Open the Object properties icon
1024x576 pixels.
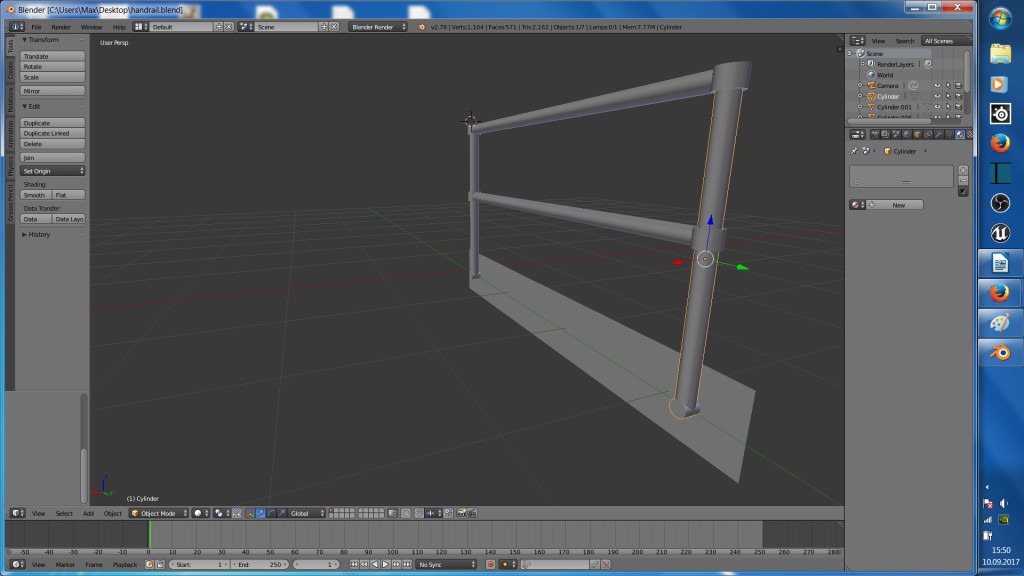tap(917, 134)
